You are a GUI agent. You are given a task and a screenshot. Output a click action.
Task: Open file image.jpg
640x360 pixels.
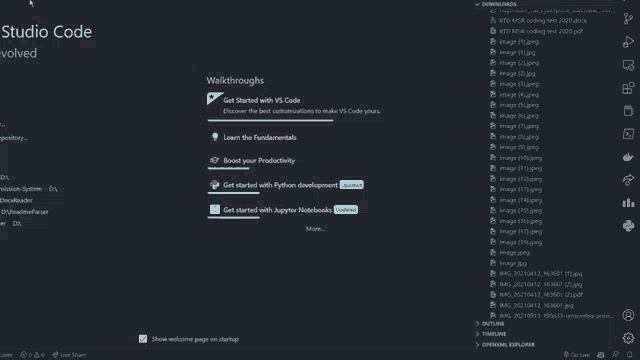coord(513,263)
